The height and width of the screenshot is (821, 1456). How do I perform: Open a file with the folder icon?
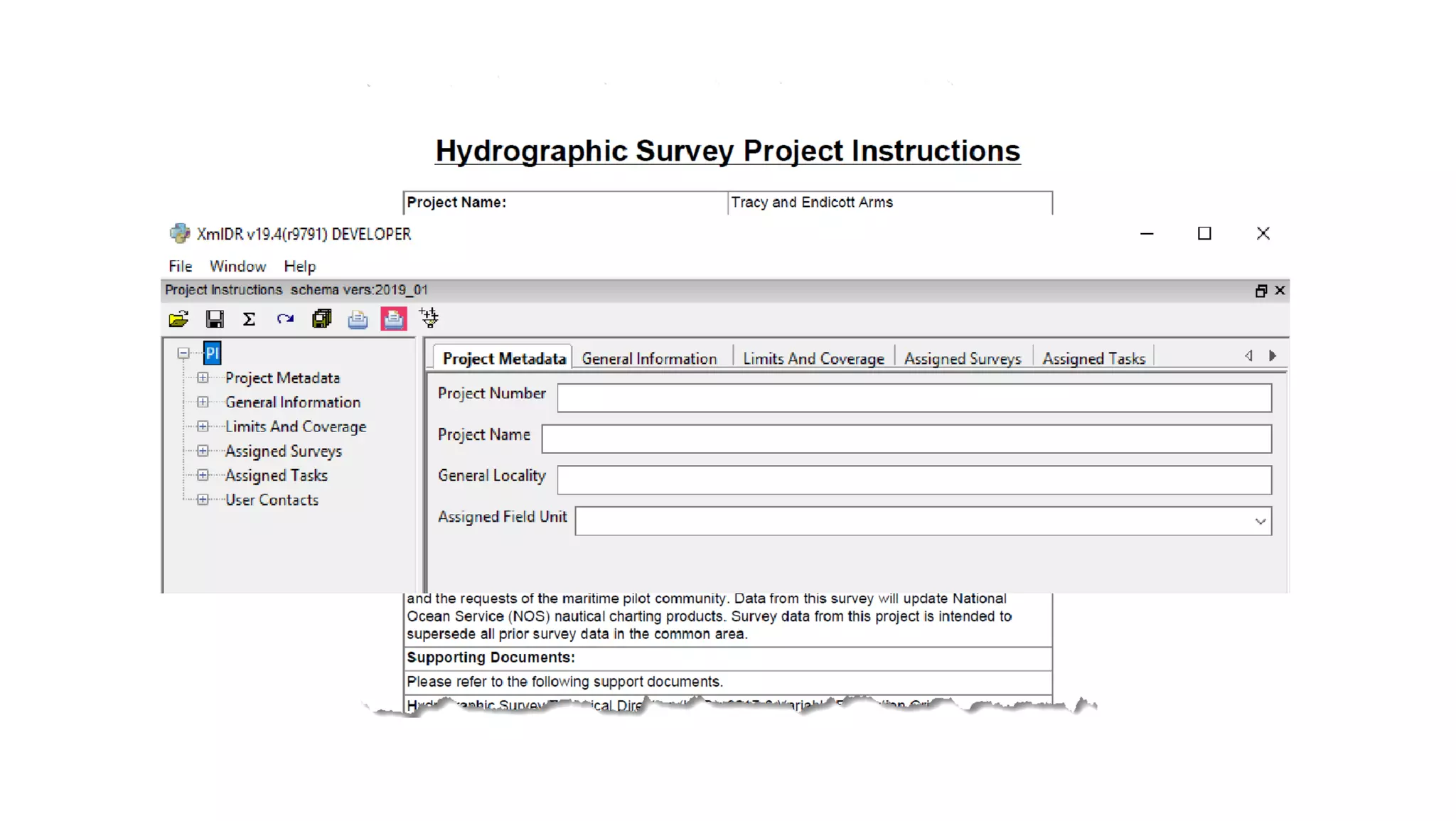(178, 319)
